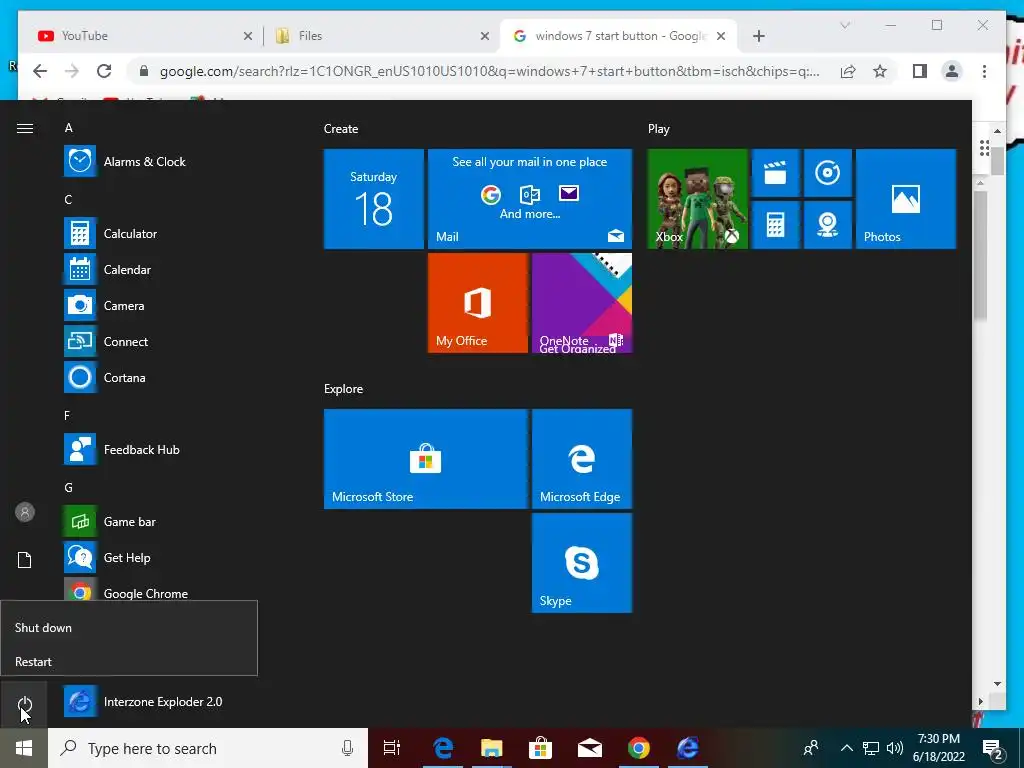Screen dimensions: 1024x768
Task: Open the Xbox tile
Action: coord(697,199)
